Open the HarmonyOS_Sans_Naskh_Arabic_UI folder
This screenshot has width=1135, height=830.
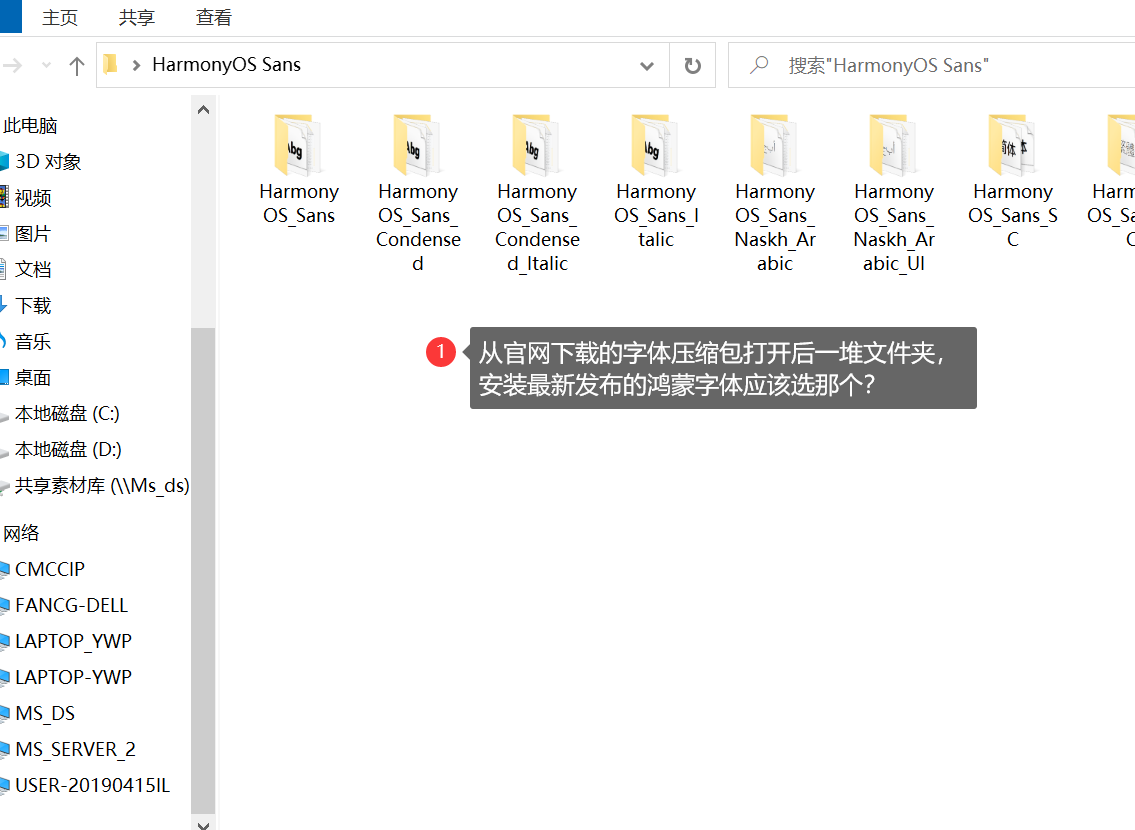(894, 193)
